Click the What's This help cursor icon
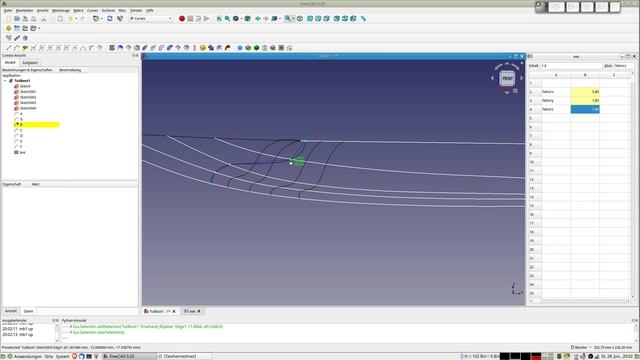Screen dimensions: 640x360 pyautogui.click(x=120, y=18)
